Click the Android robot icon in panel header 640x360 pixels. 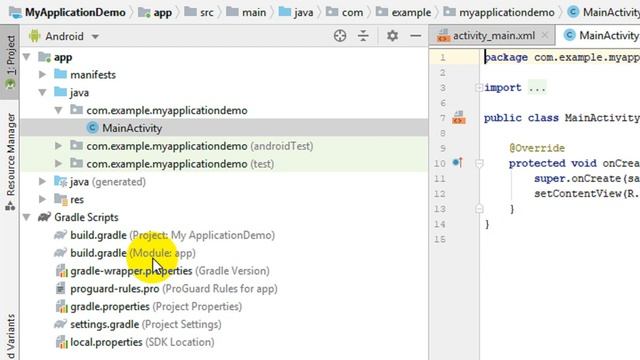pyautogui.click(x=35, y=36)
